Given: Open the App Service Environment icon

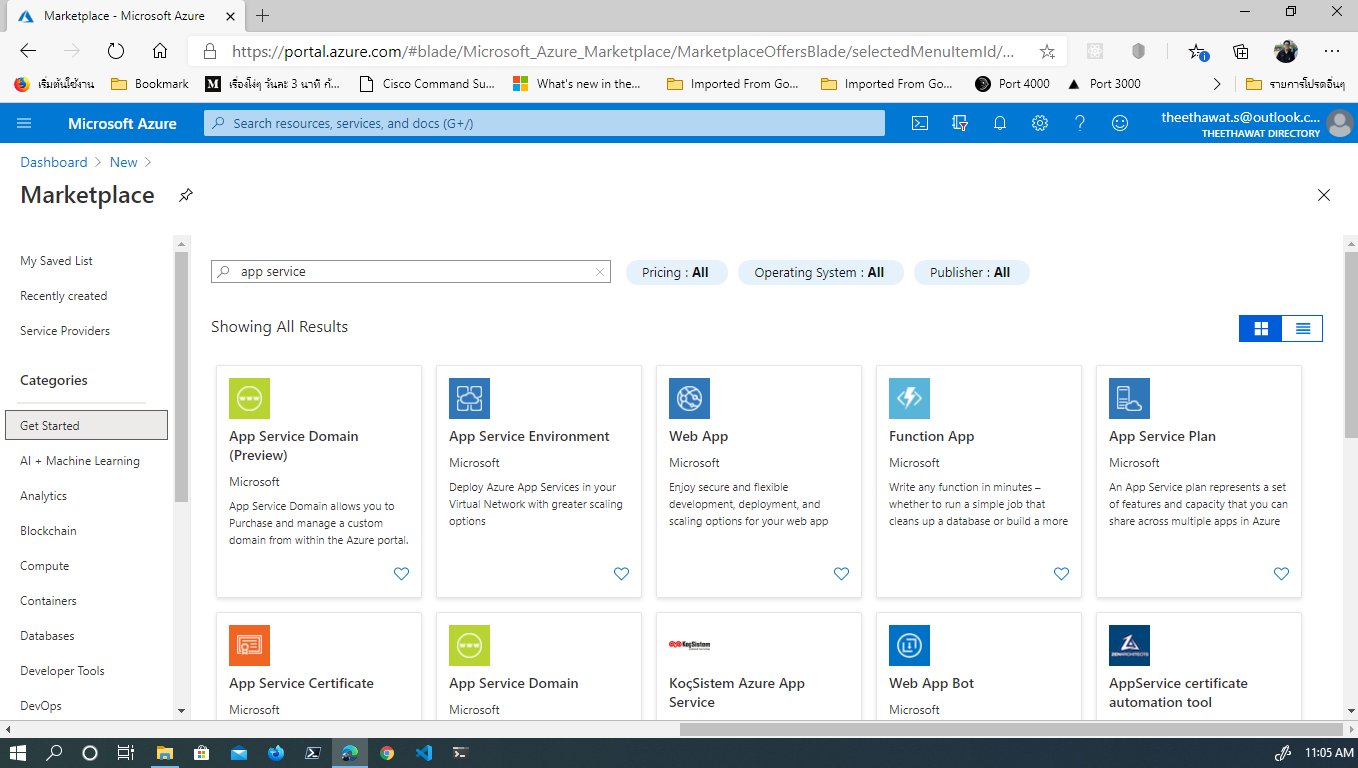Looking at the screenshot, I should tap(469, 398).
